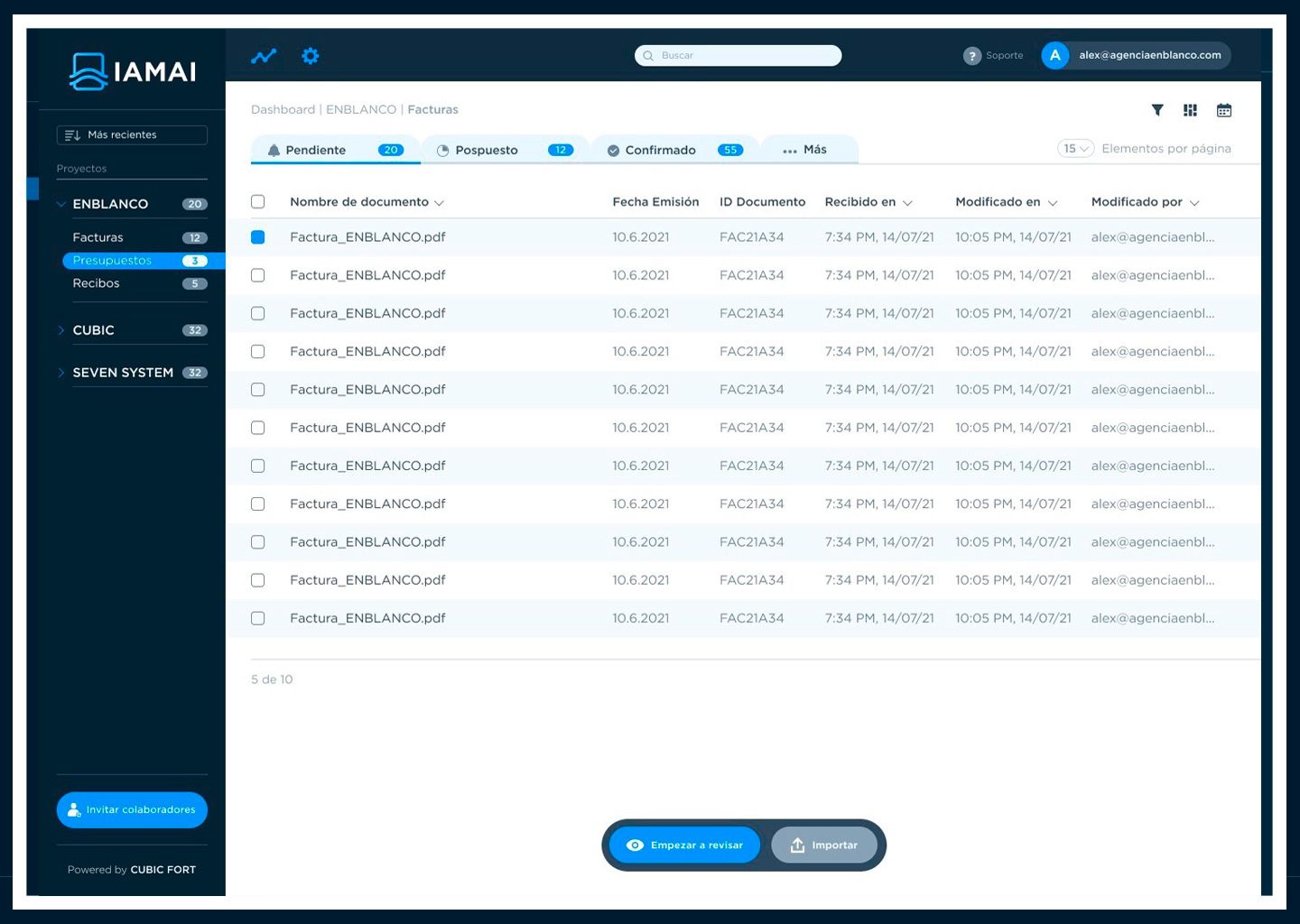Image resolution: width=1300 pixels, height=924 pixels.
Task: Click the Buscar search field
Action: pos(738,56)
